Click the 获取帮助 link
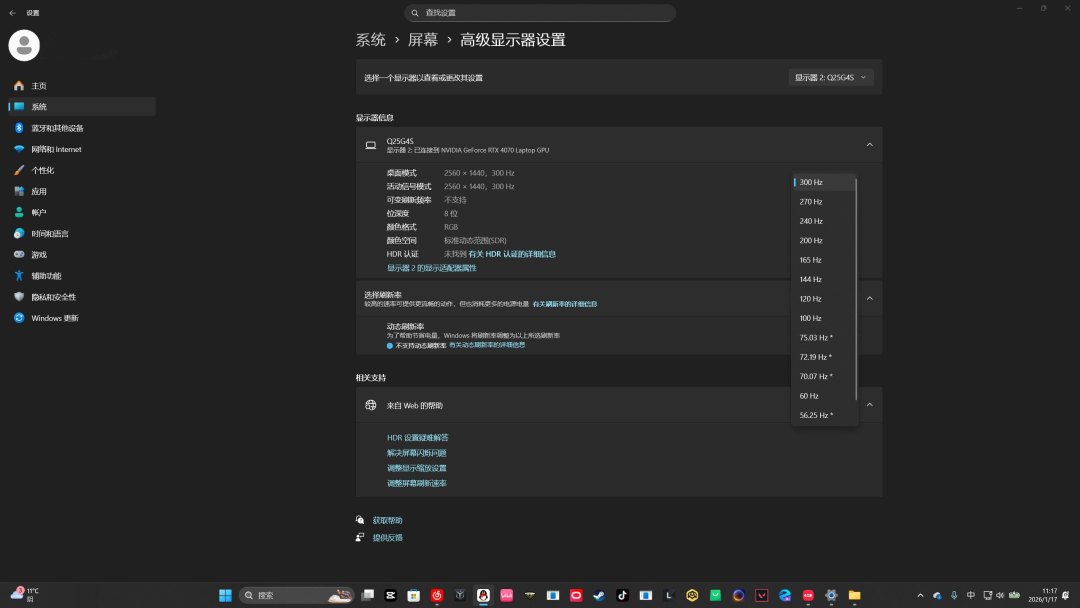 pyautogui.click(x=387, y=520)
